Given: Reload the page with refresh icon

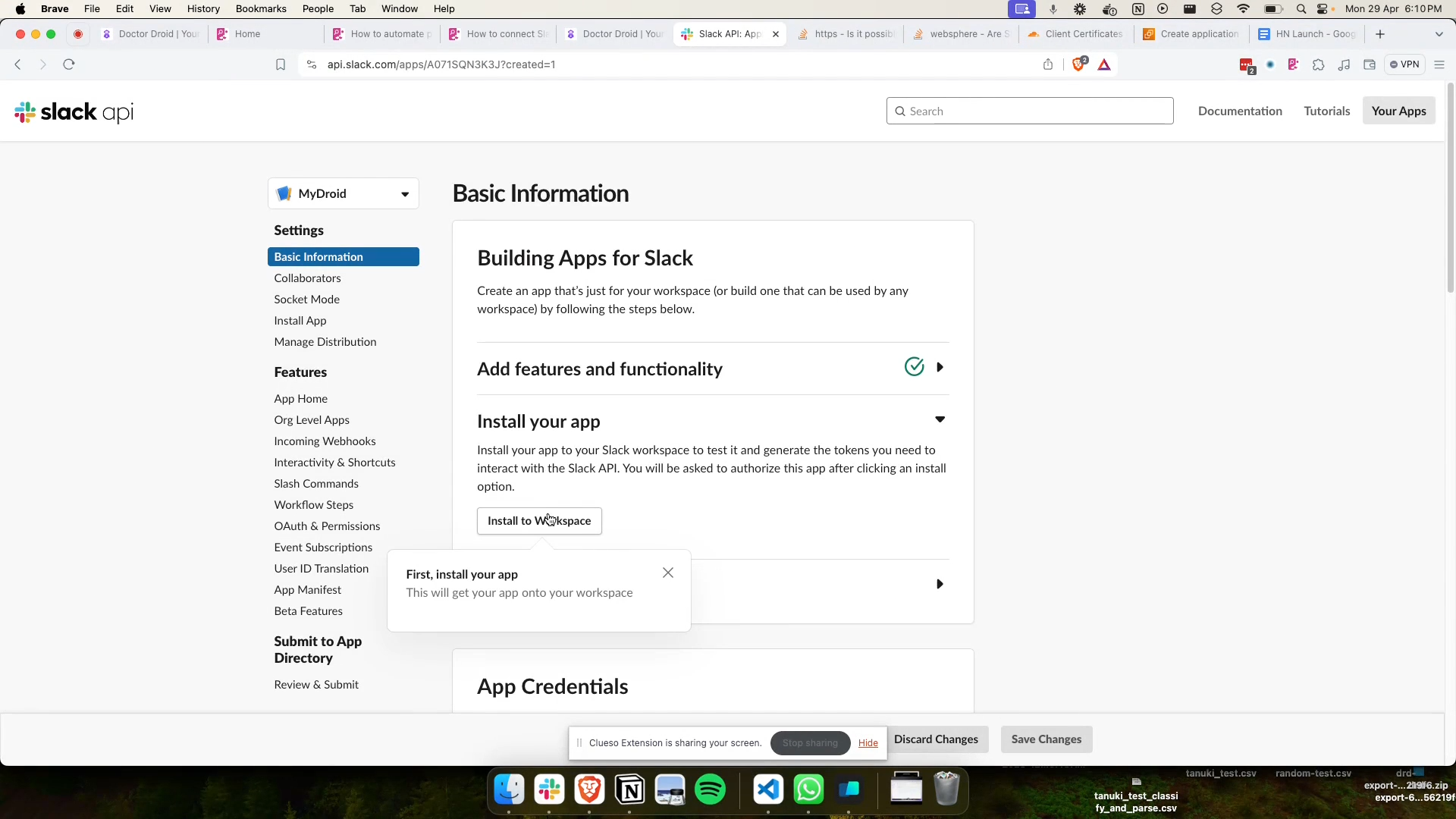Looking at the screenshot, I should pyautogui.click(x=69, y=64).
